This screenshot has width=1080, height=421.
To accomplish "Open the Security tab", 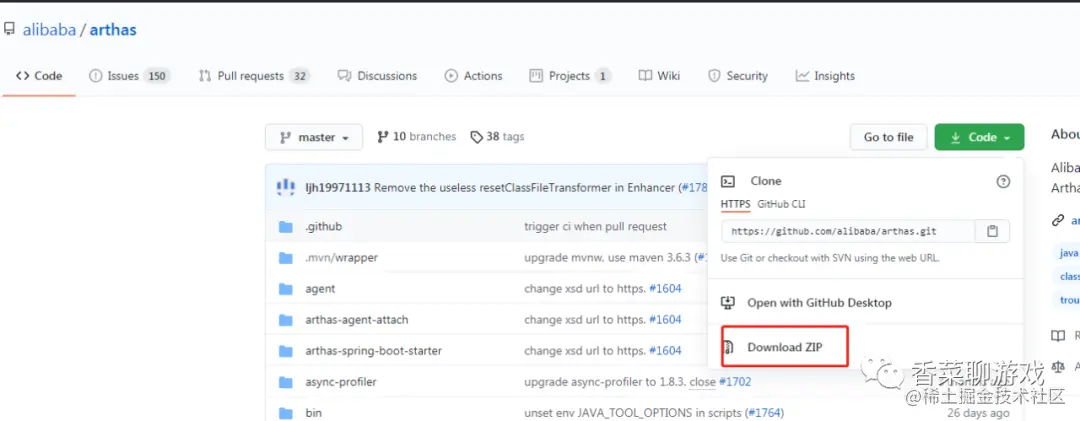I will [738, 76].
